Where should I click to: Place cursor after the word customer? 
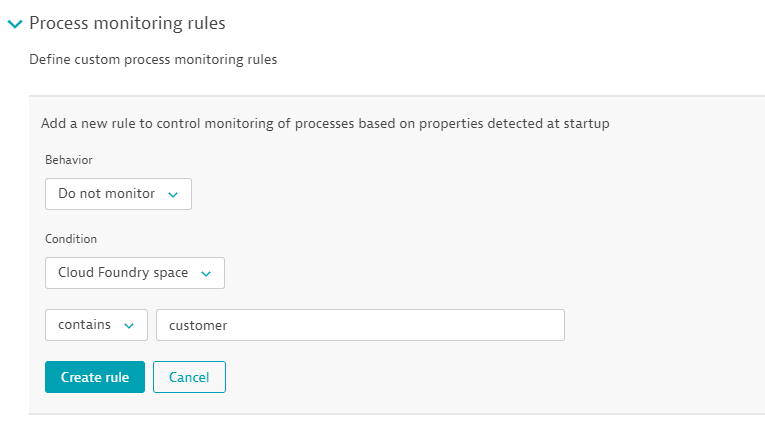click(228, 325)
